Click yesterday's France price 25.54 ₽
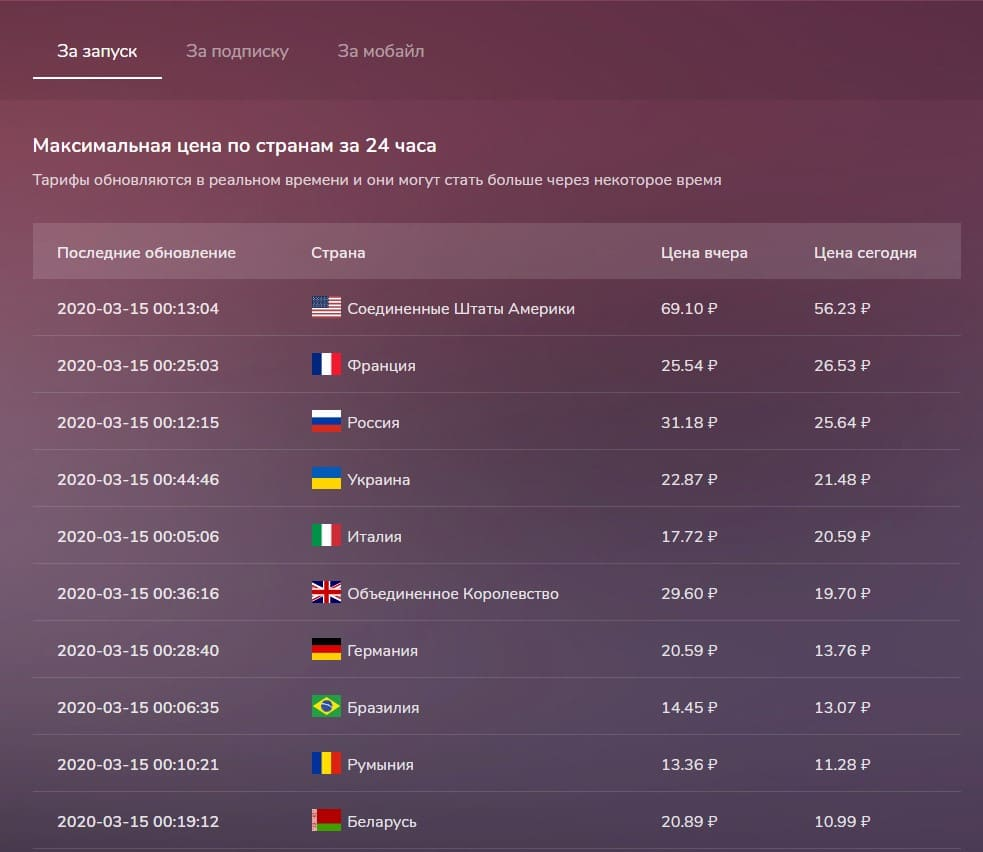983x852 pixels. point(689,366)
